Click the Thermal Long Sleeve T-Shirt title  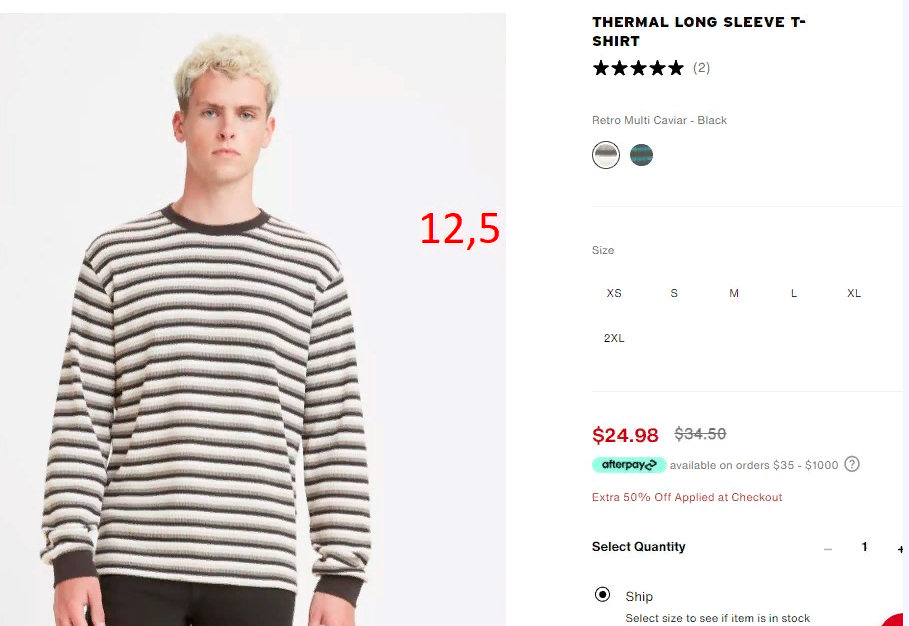coord(699,32)
